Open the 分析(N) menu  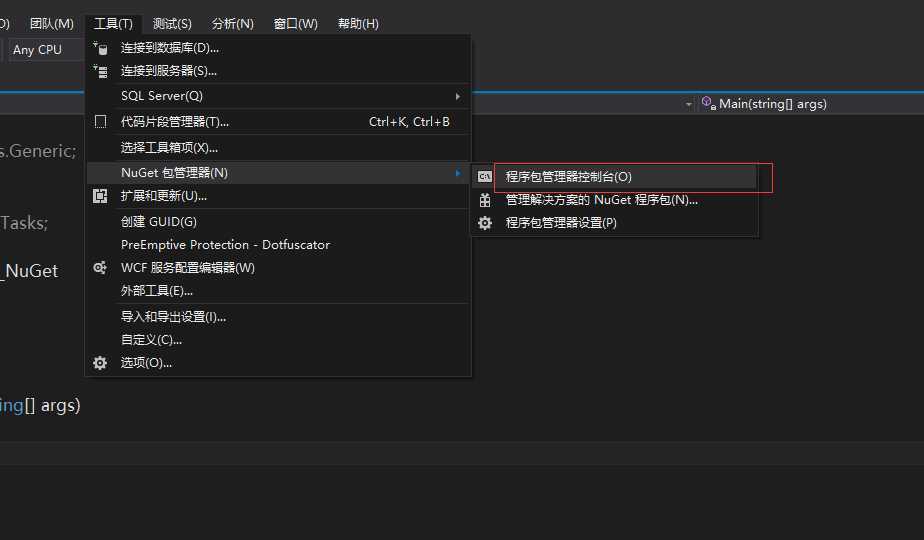(x=233, y=24)
